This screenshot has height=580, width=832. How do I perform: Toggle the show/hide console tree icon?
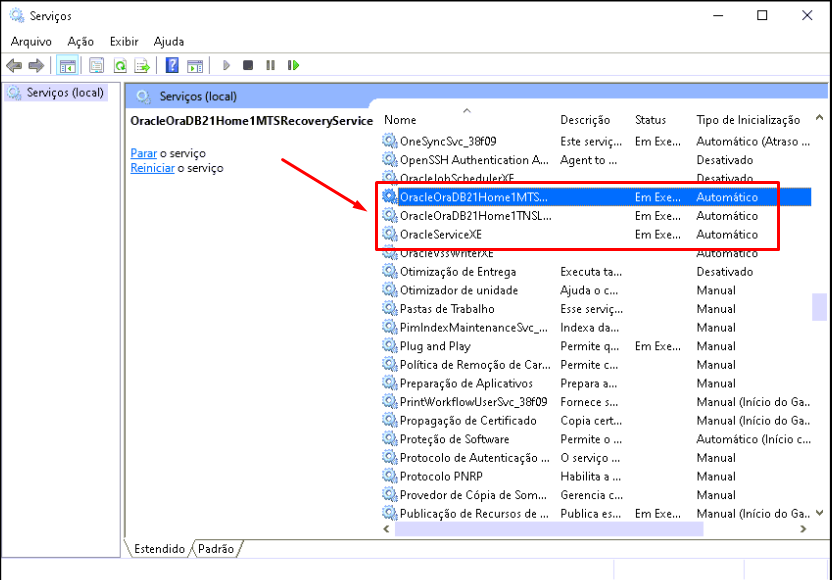pos(67,66)
